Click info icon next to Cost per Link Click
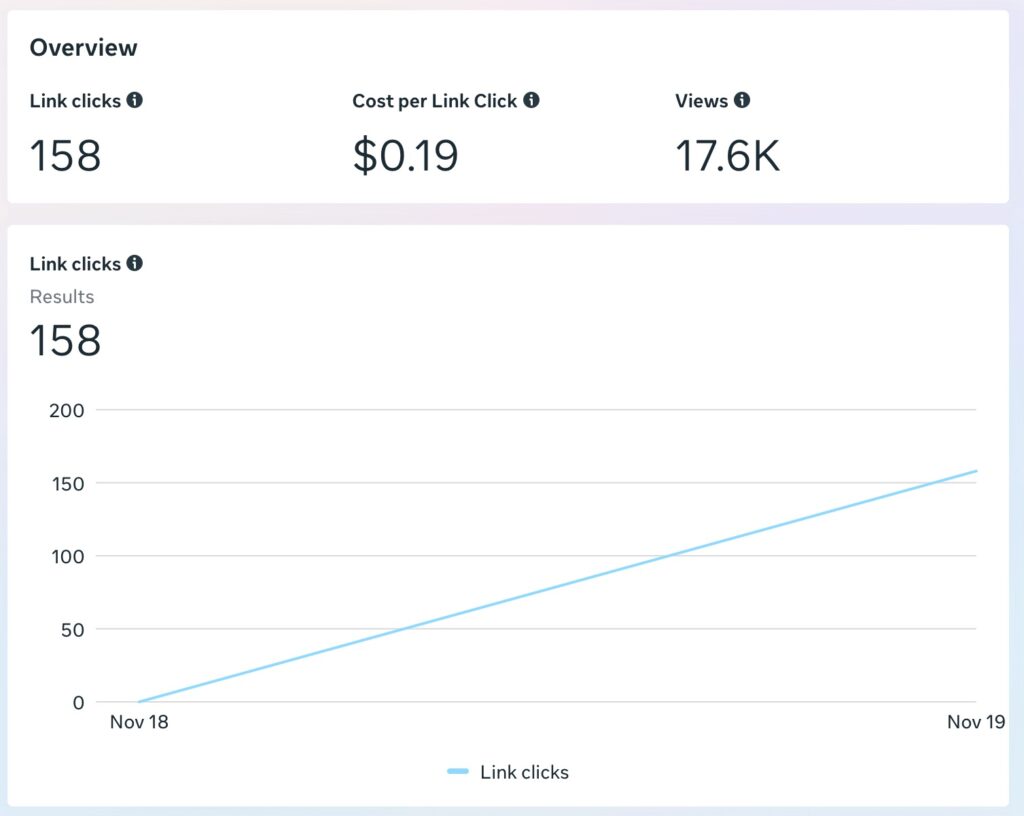This screenshot has height=816, width=1024. [x=532, y=100]
